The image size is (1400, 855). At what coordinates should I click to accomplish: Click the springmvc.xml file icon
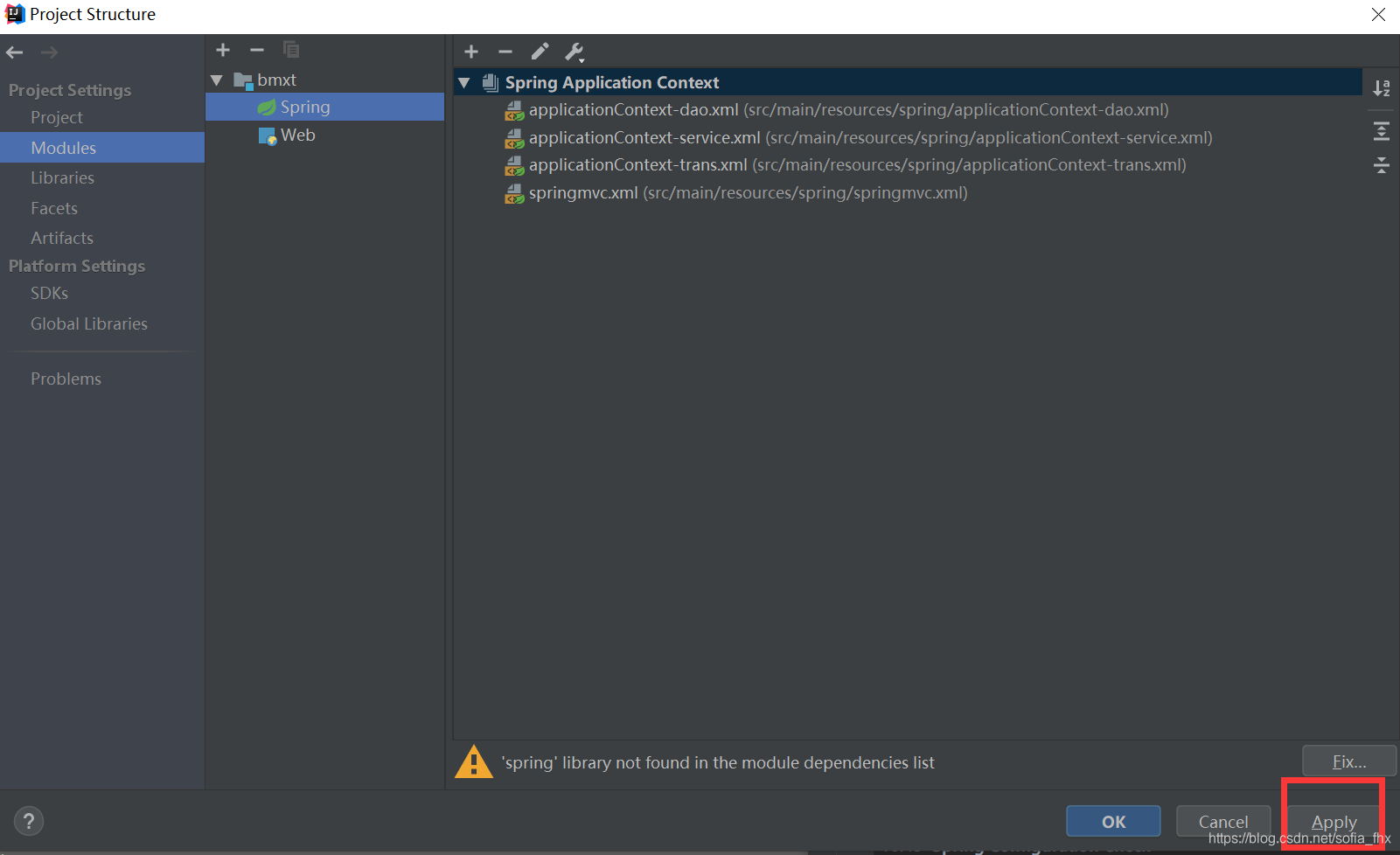(514, 193)
